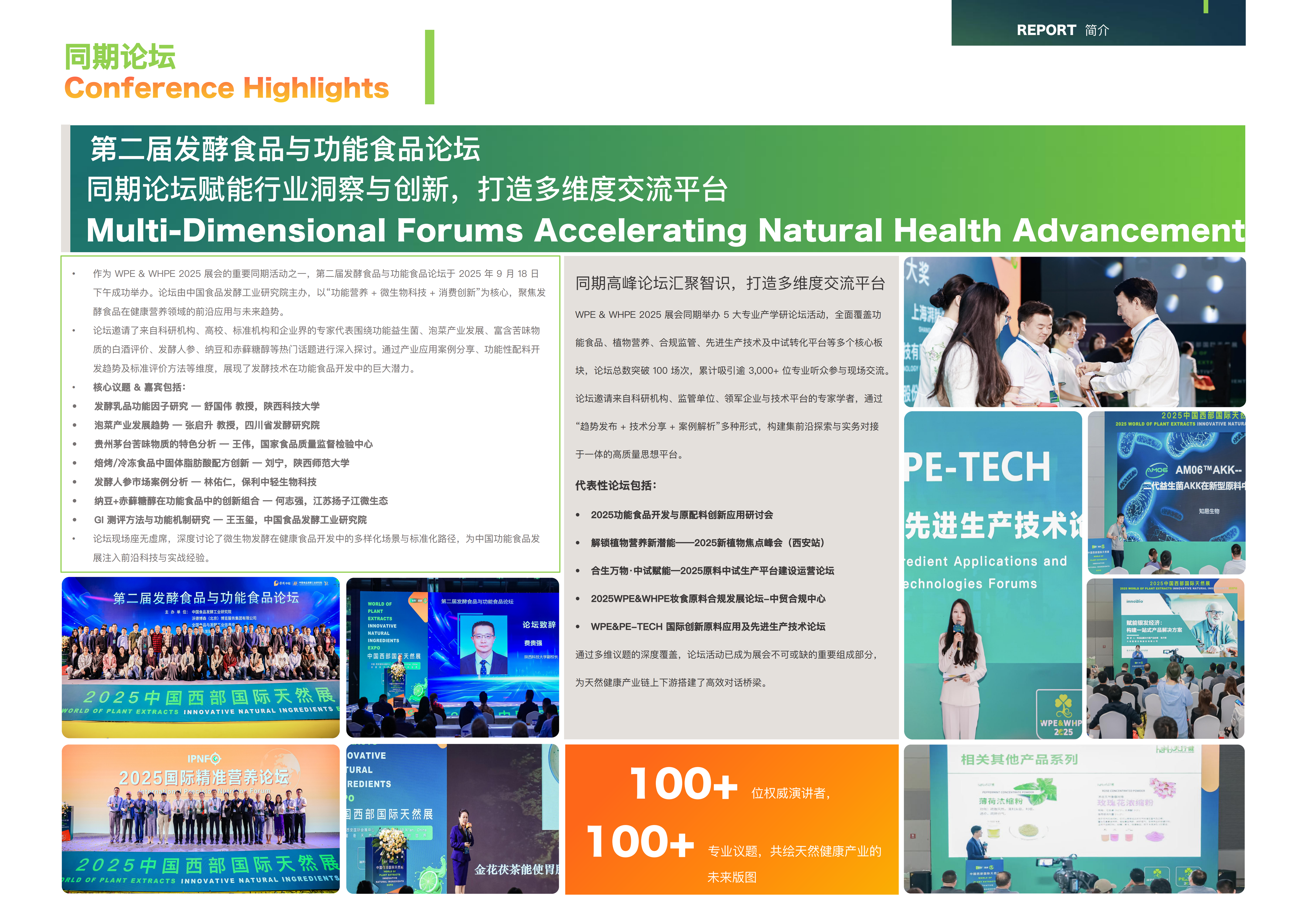
Task: Open the '论坛致辞' speaker screen photo
Action: [453, 658]
